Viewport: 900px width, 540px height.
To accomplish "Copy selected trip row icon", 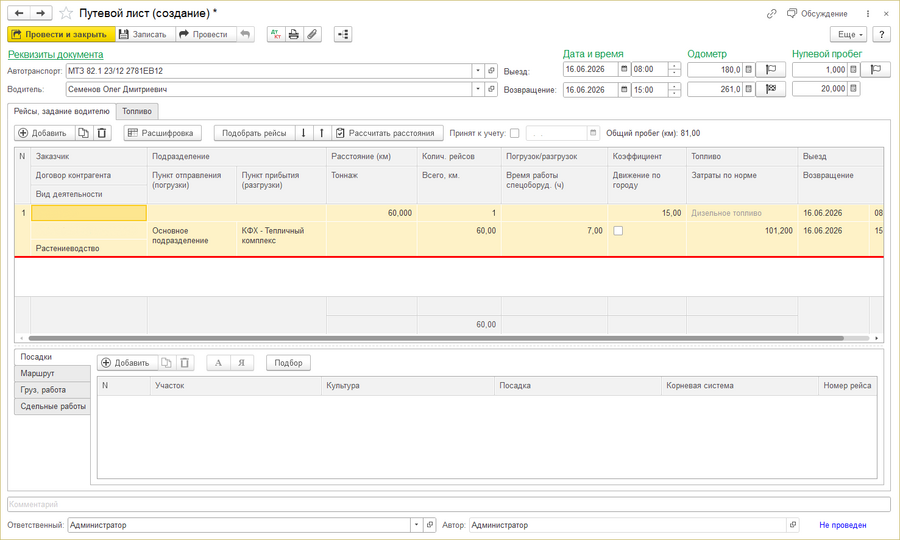I will tap(83, 133).
